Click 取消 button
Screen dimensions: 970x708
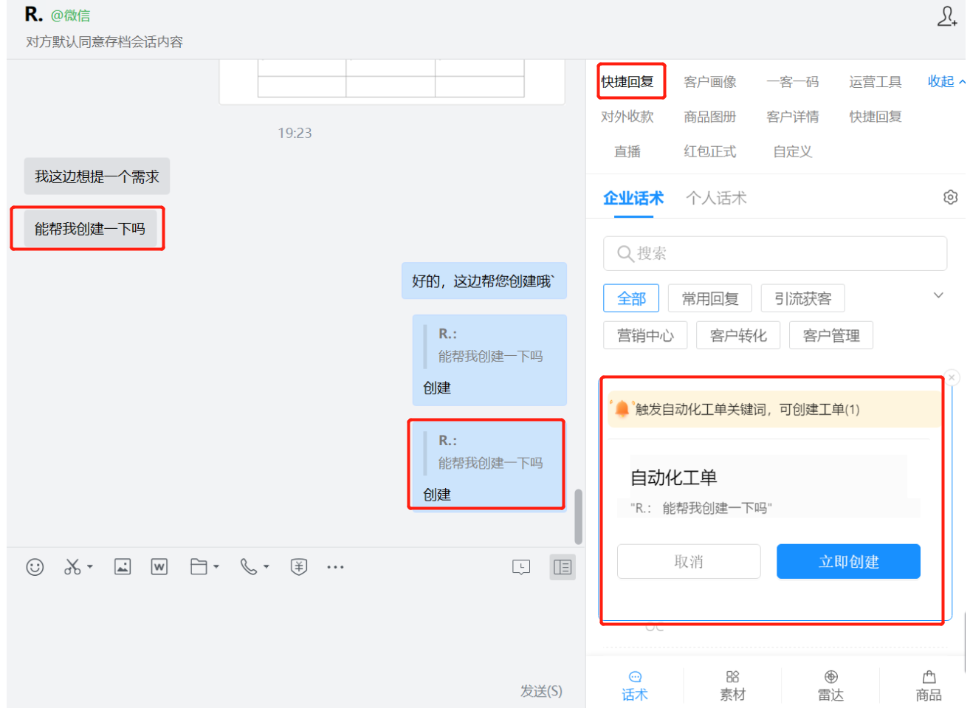[x=689, y=561]
